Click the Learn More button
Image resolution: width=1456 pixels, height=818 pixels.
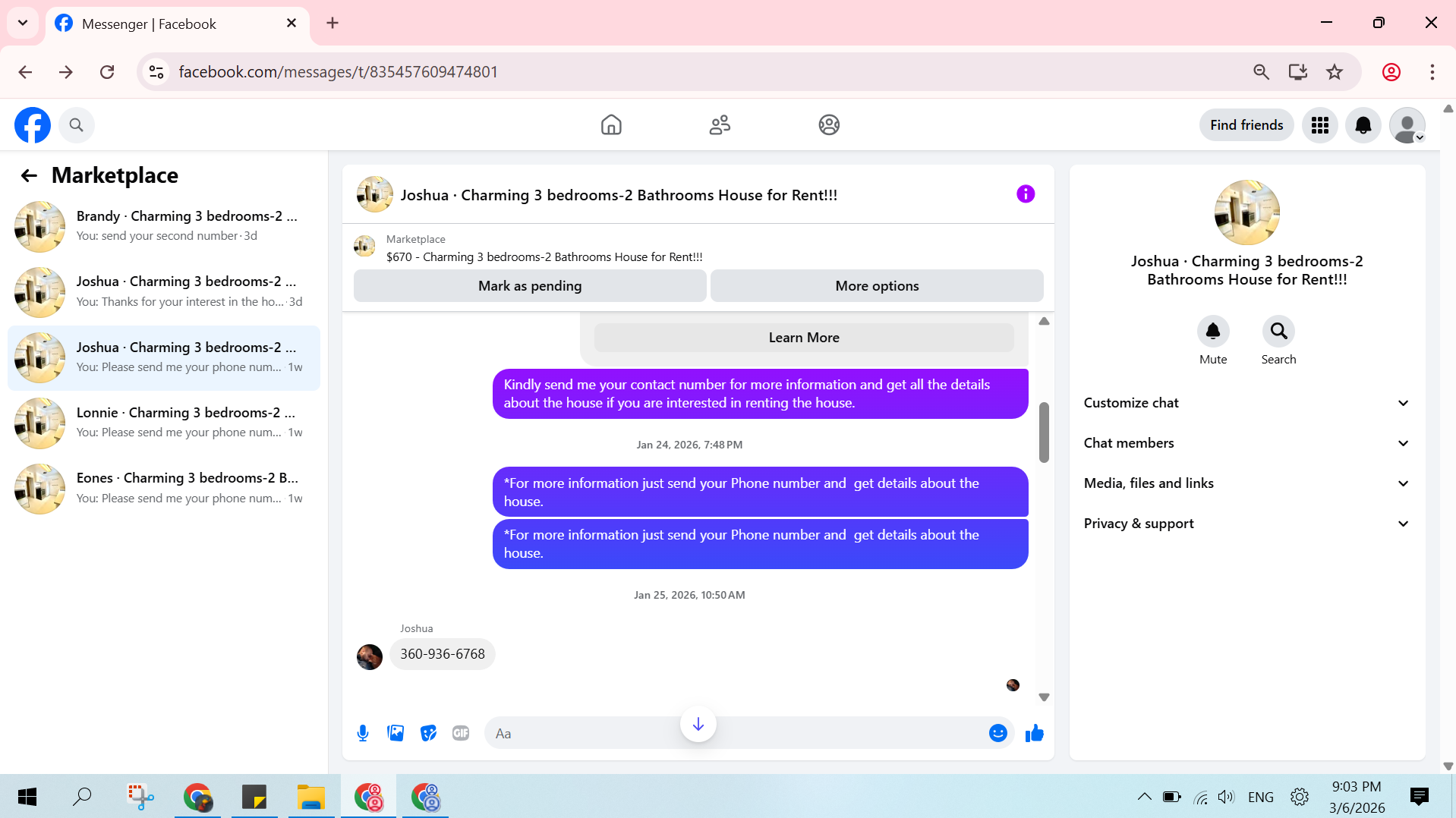[x=804, y=338]
